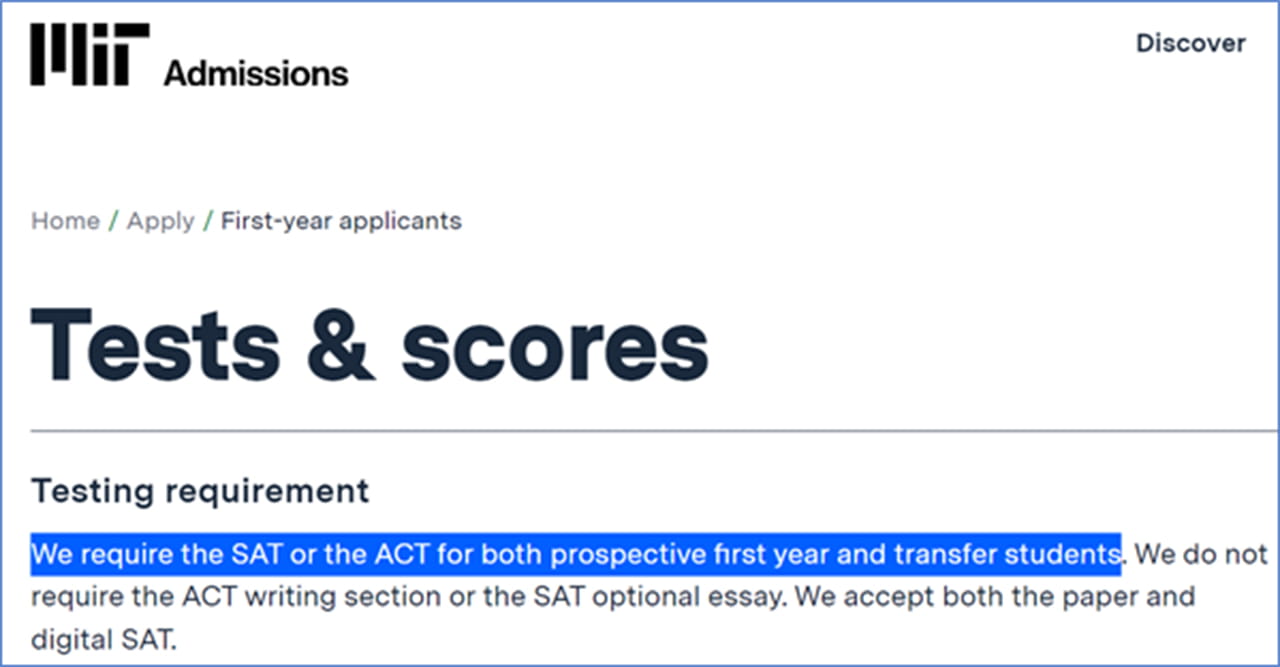Open the Admissions homepage wordmark
The image size is (1280, 667).
pos(256,73)
